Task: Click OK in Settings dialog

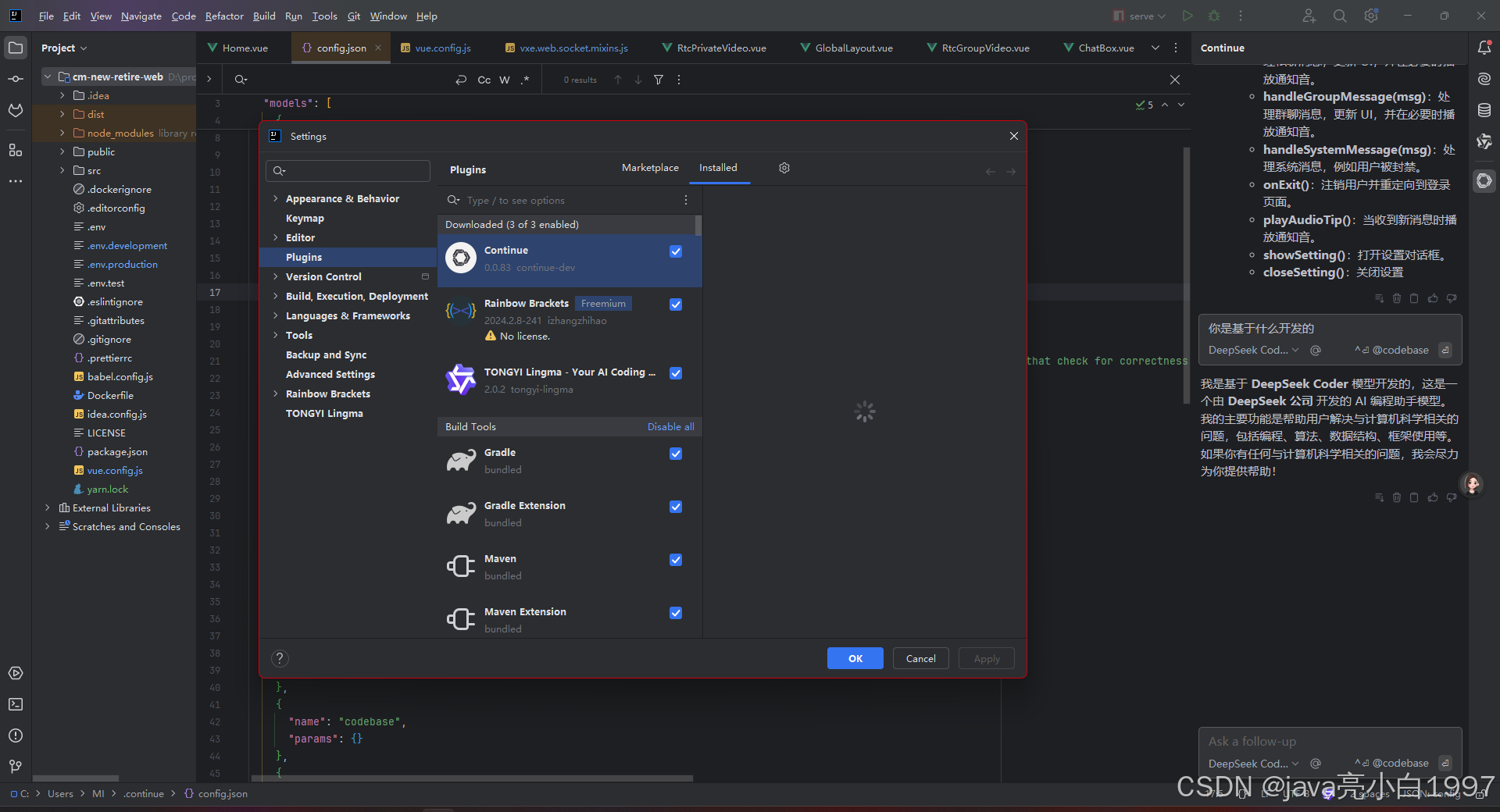Action: coord(855,659)
